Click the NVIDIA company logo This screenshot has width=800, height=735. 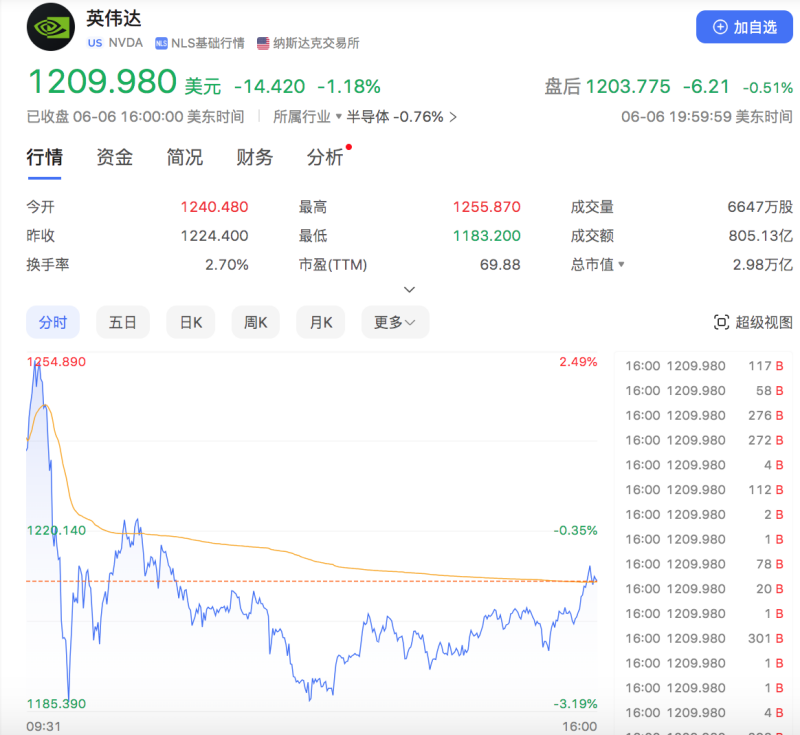click(x=51, y=27)
